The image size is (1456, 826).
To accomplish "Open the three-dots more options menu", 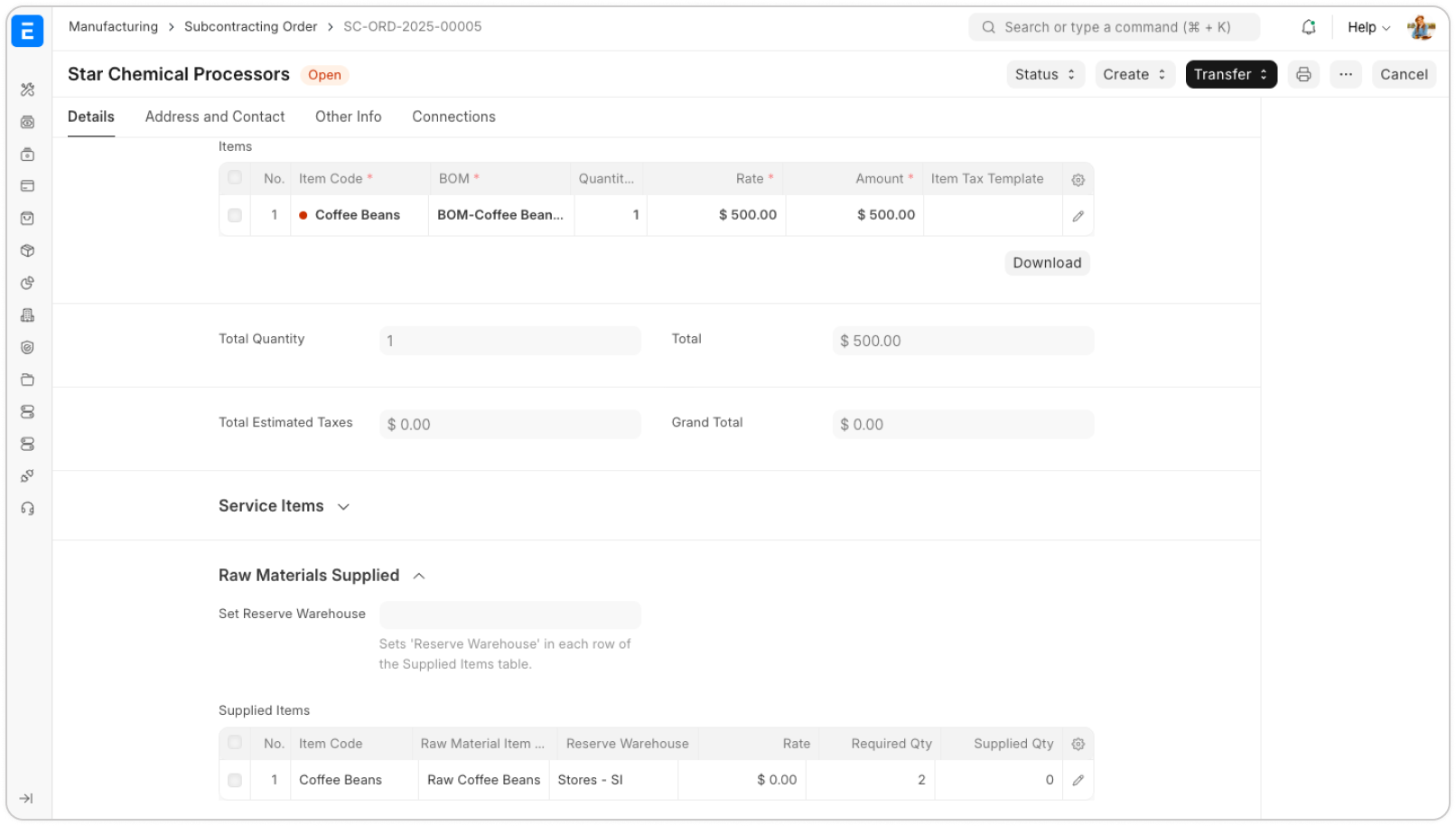I will [x=1346, y=74].
